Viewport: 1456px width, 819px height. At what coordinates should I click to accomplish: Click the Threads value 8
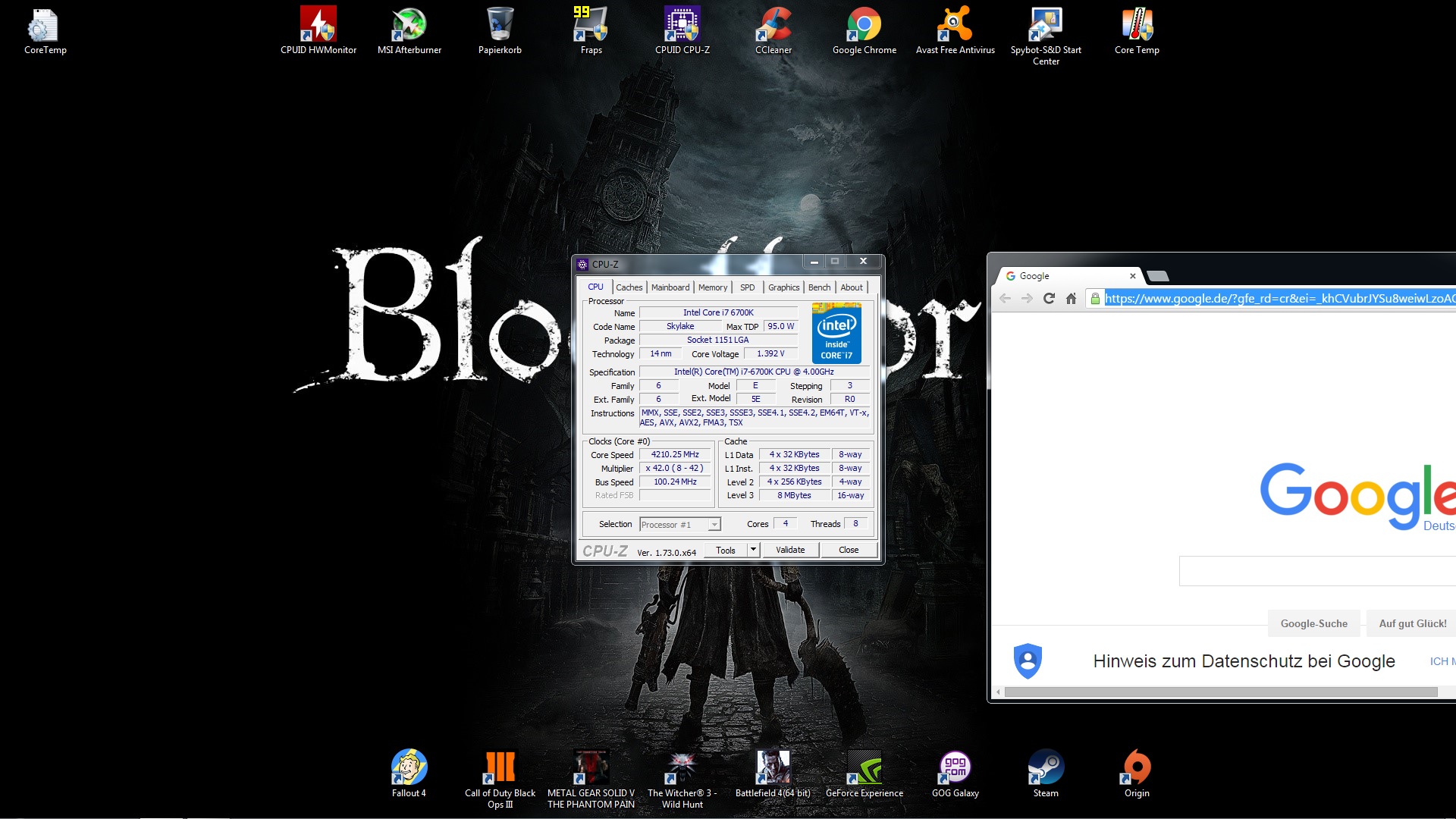pyautogui.click(x=855, y=524)
